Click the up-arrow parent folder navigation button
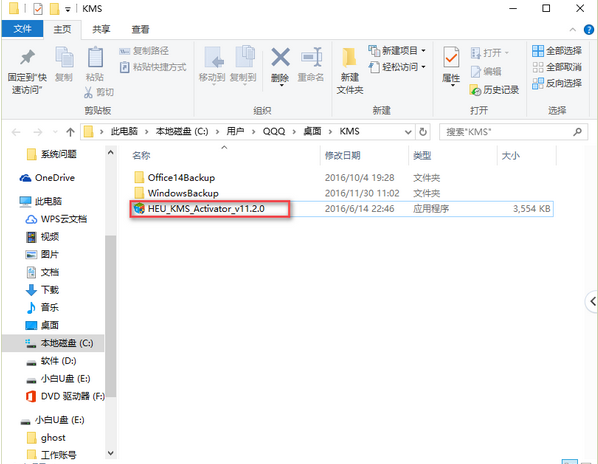 (70, 132)
